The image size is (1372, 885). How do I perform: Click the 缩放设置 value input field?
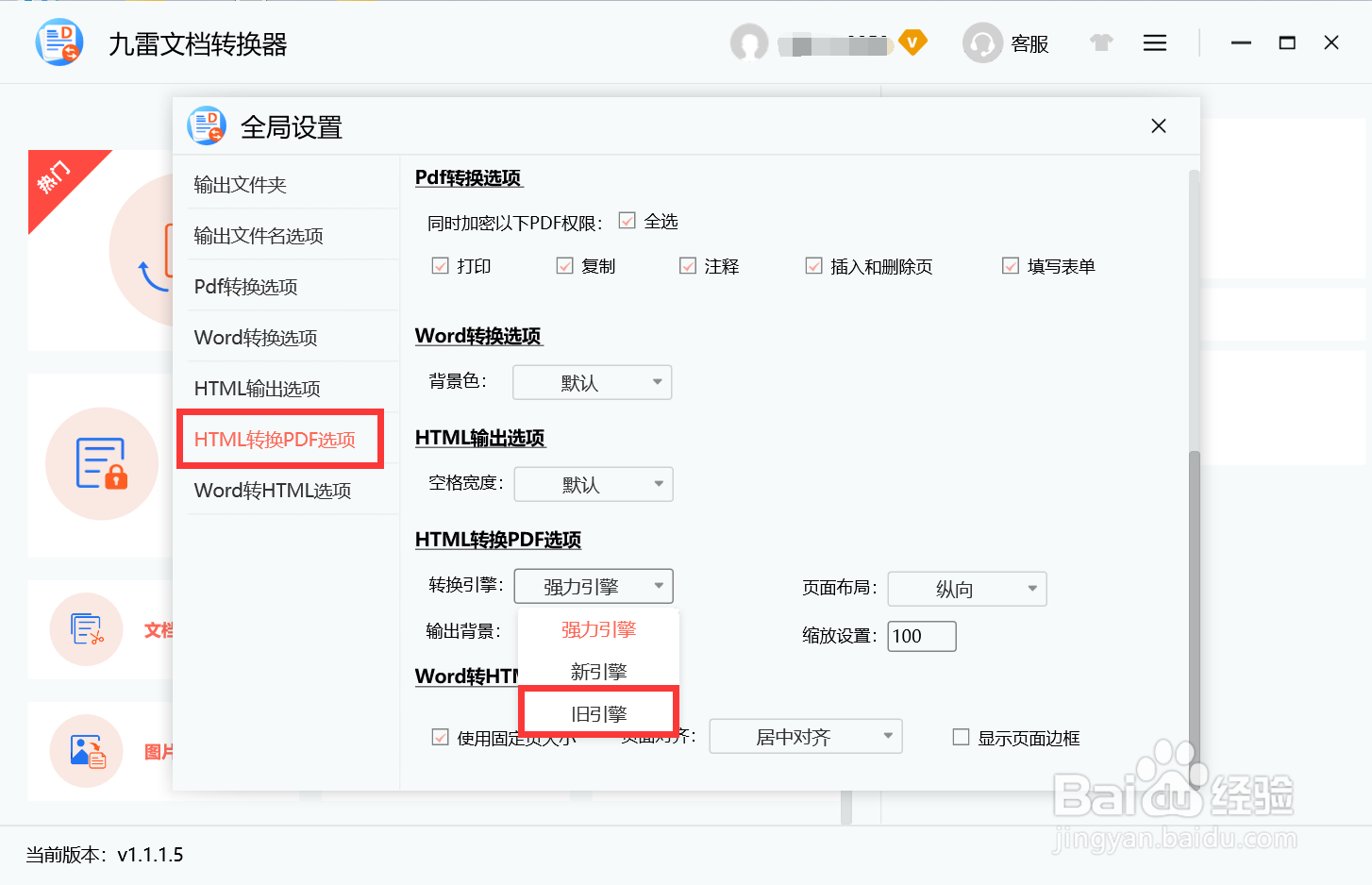[921, 636]
